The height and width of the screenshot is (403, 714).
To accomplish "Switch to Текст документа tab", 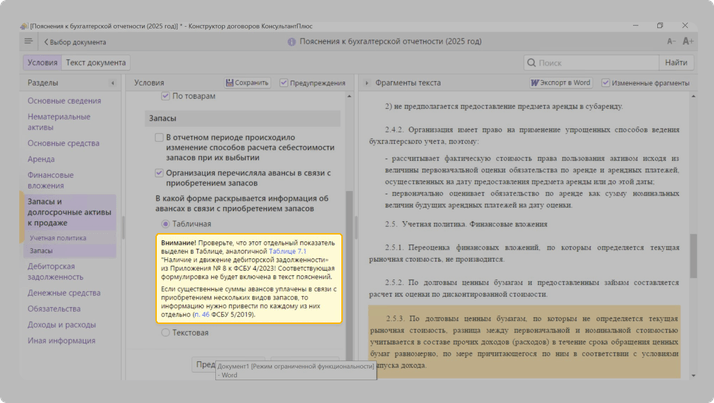I will point(96,62).
